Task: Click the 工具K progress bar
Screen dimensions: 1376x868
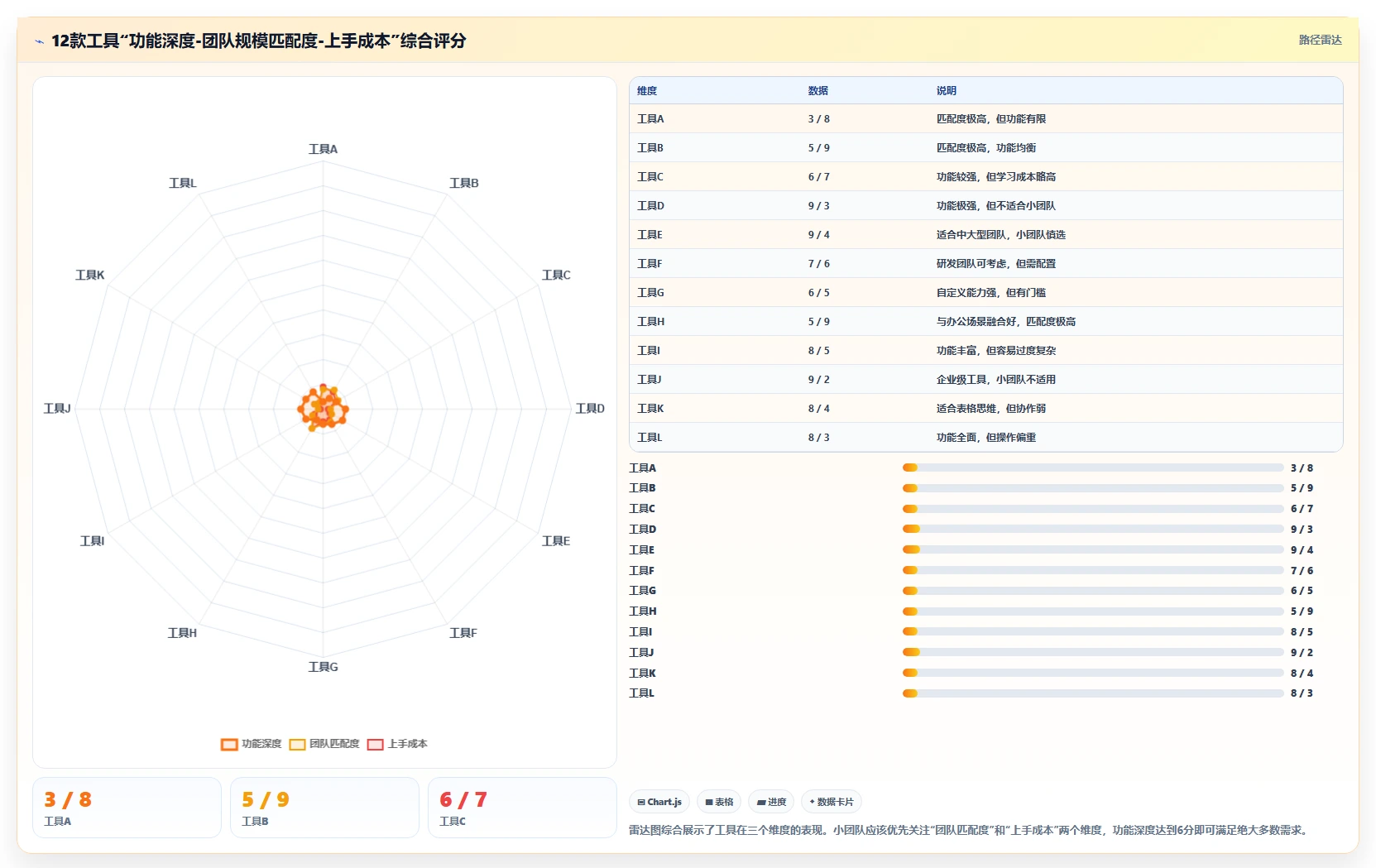Action: click(x=1093, y=674)
